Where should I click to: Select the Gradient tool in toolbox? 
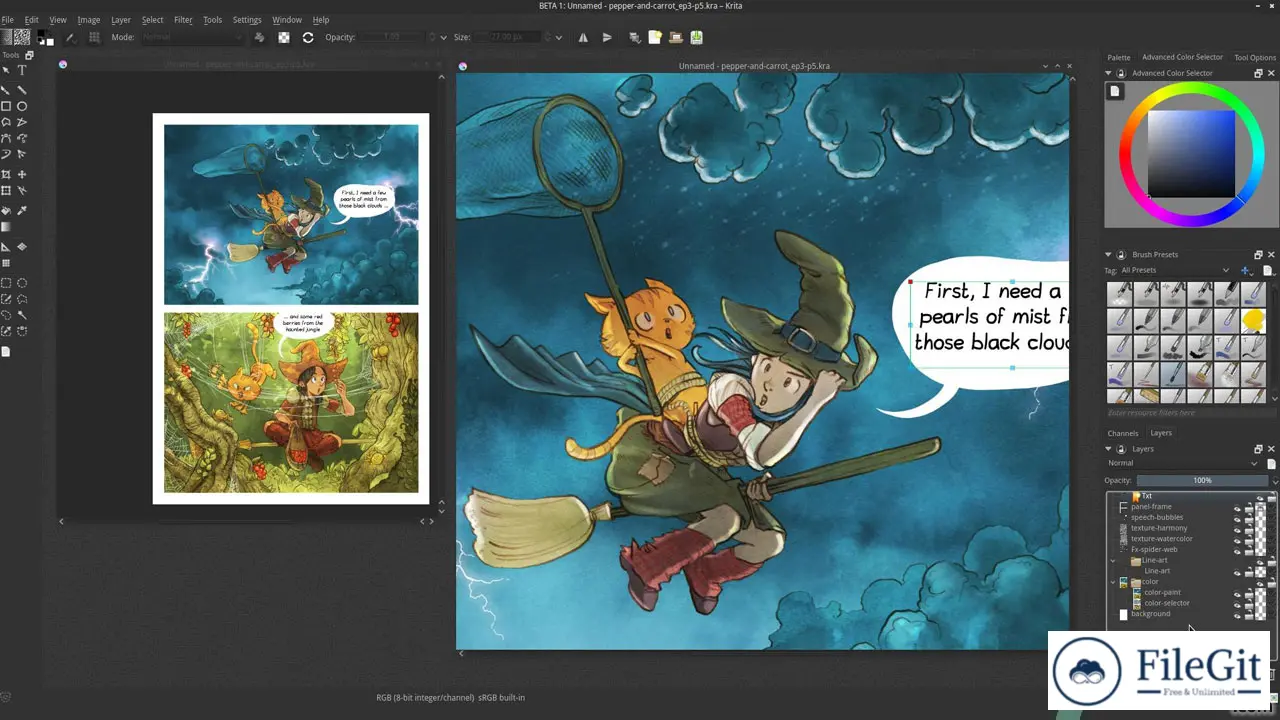tap(6, 227)
